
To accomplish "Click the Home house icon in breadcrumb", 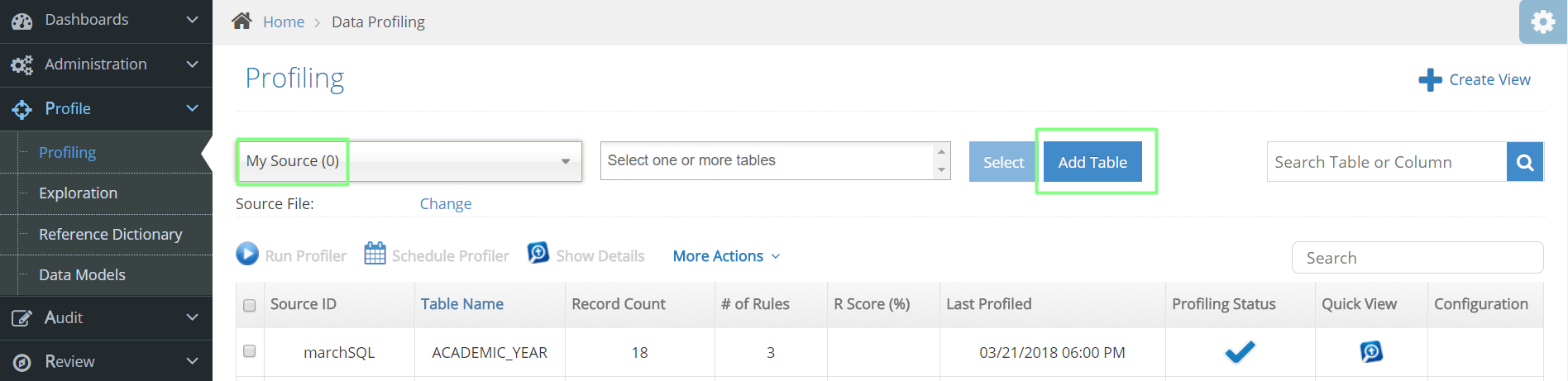I will 241,21.
